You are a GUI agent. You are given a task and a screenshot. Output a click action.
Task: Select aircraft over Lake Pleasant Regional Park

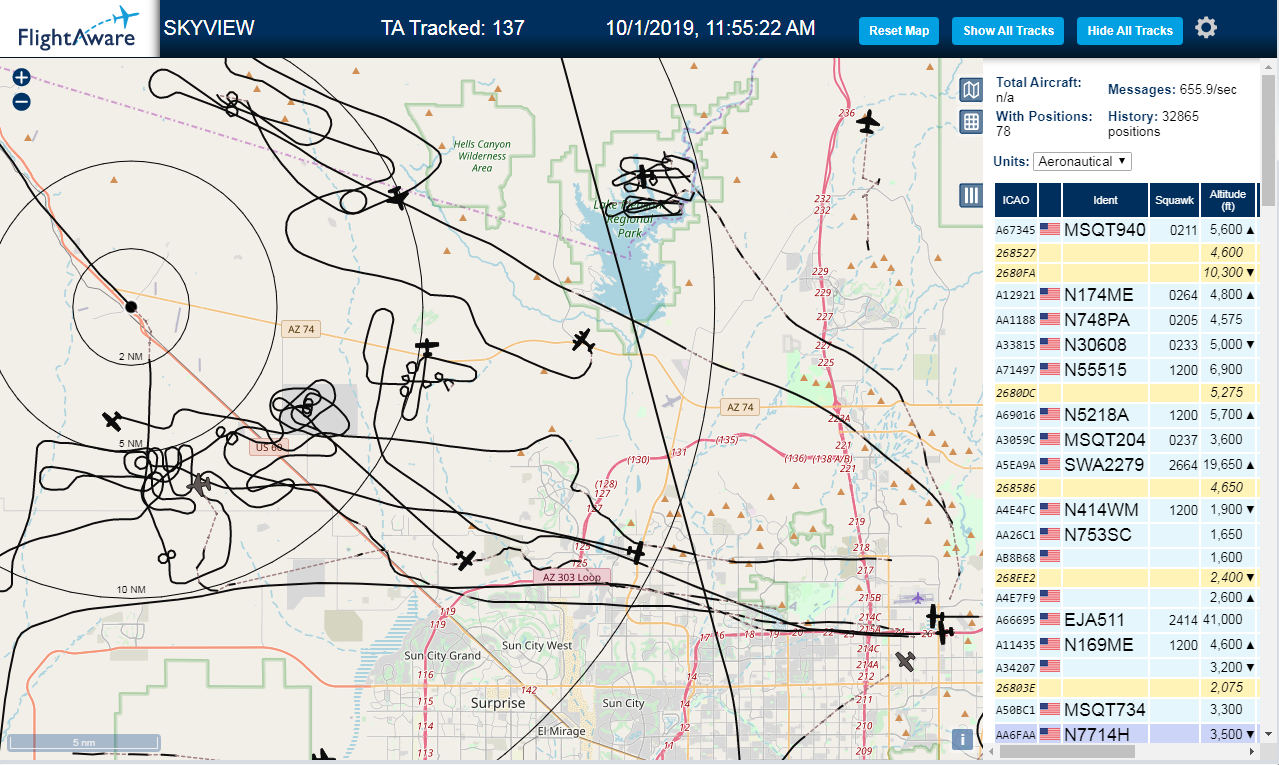pos(646,176)
